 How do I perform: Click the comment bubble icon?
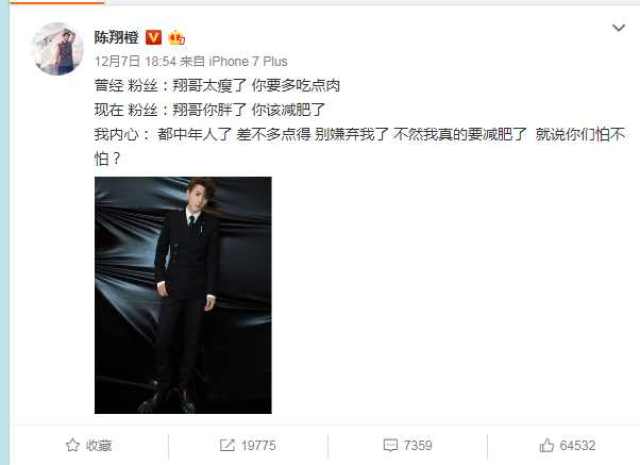click(x=390, y=445)
